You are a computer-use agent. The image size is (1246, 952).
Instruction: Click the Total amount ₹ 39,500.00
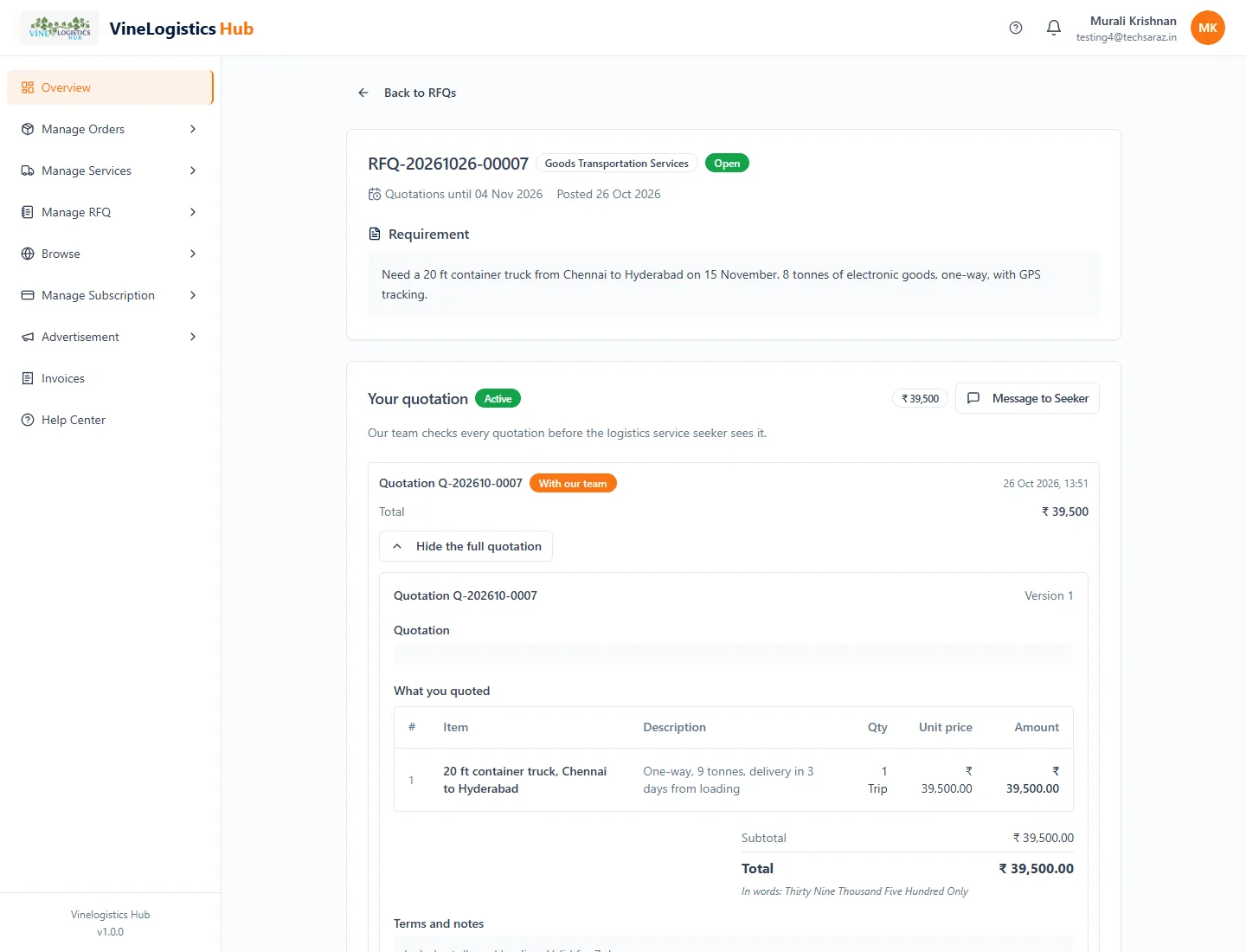pyautogui.click(x=1036, y=869)
